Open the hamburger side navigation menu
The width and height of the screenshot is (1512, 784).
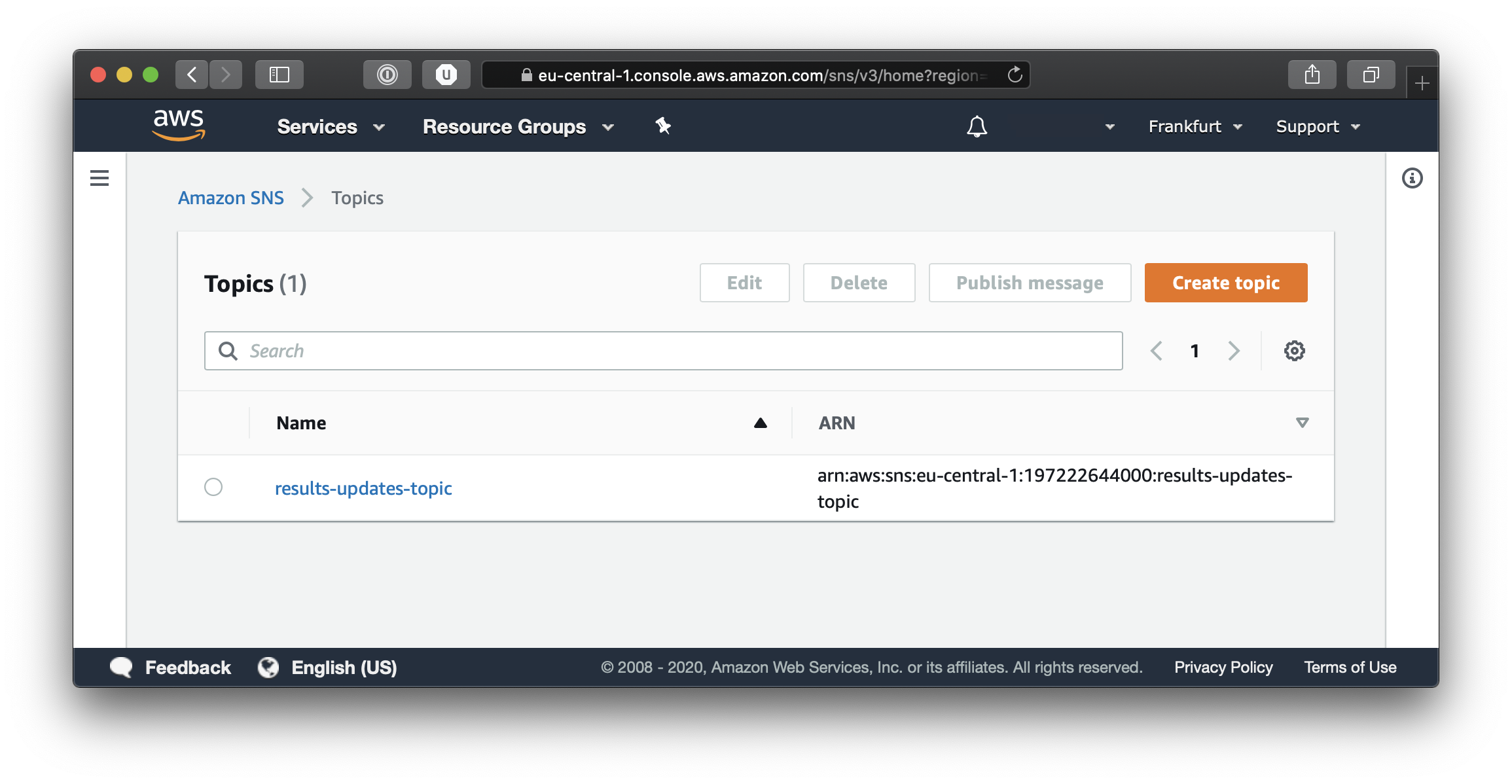coord(99,178)
